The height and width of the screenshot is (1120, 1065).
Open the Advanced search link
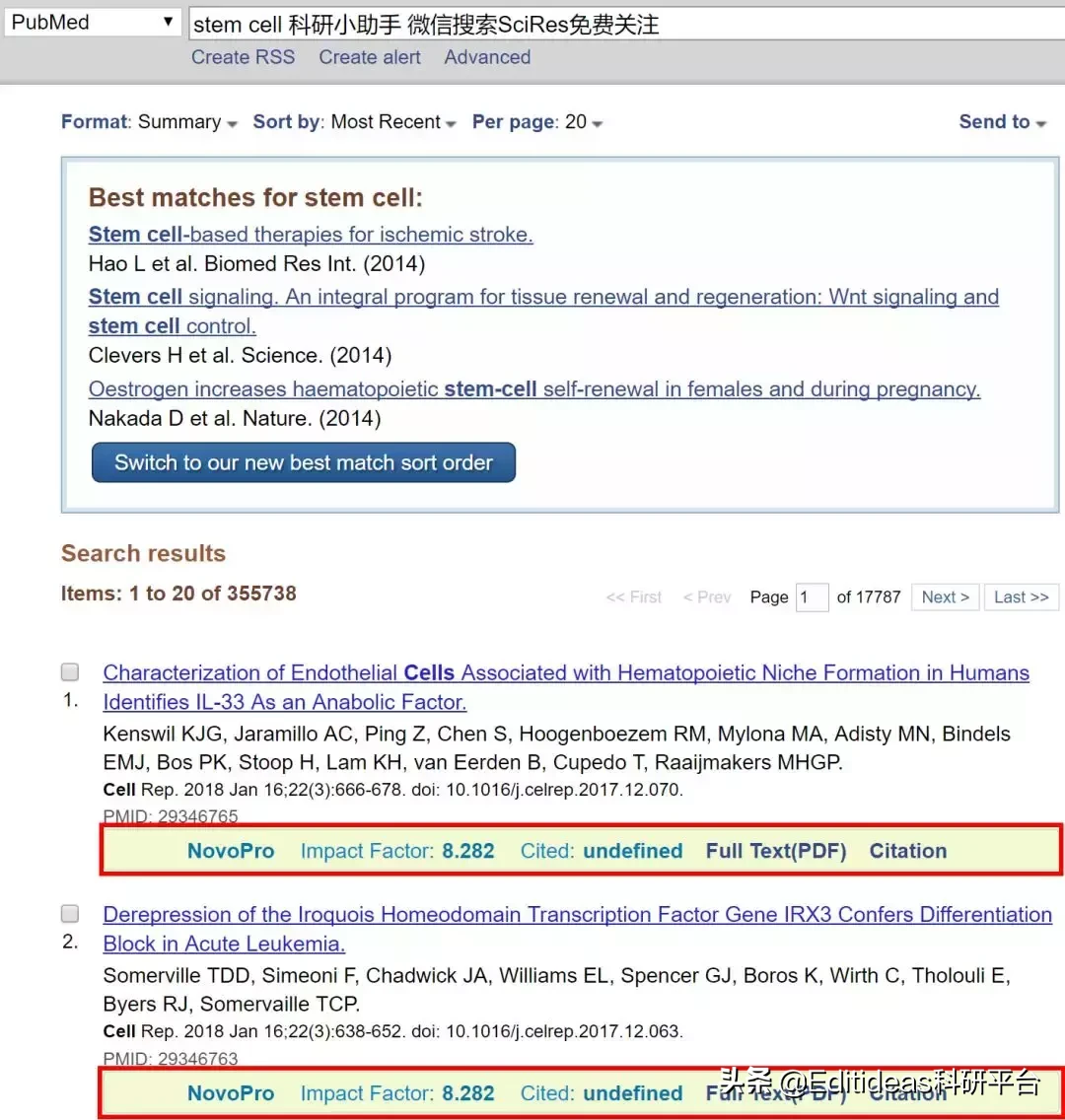[x=487, y=57]
